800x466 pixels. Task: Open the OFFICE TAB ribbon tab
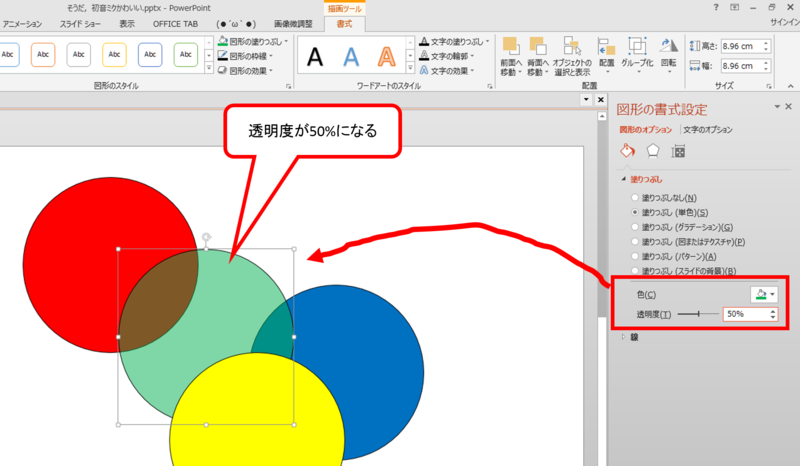click(x=174, y=22)
